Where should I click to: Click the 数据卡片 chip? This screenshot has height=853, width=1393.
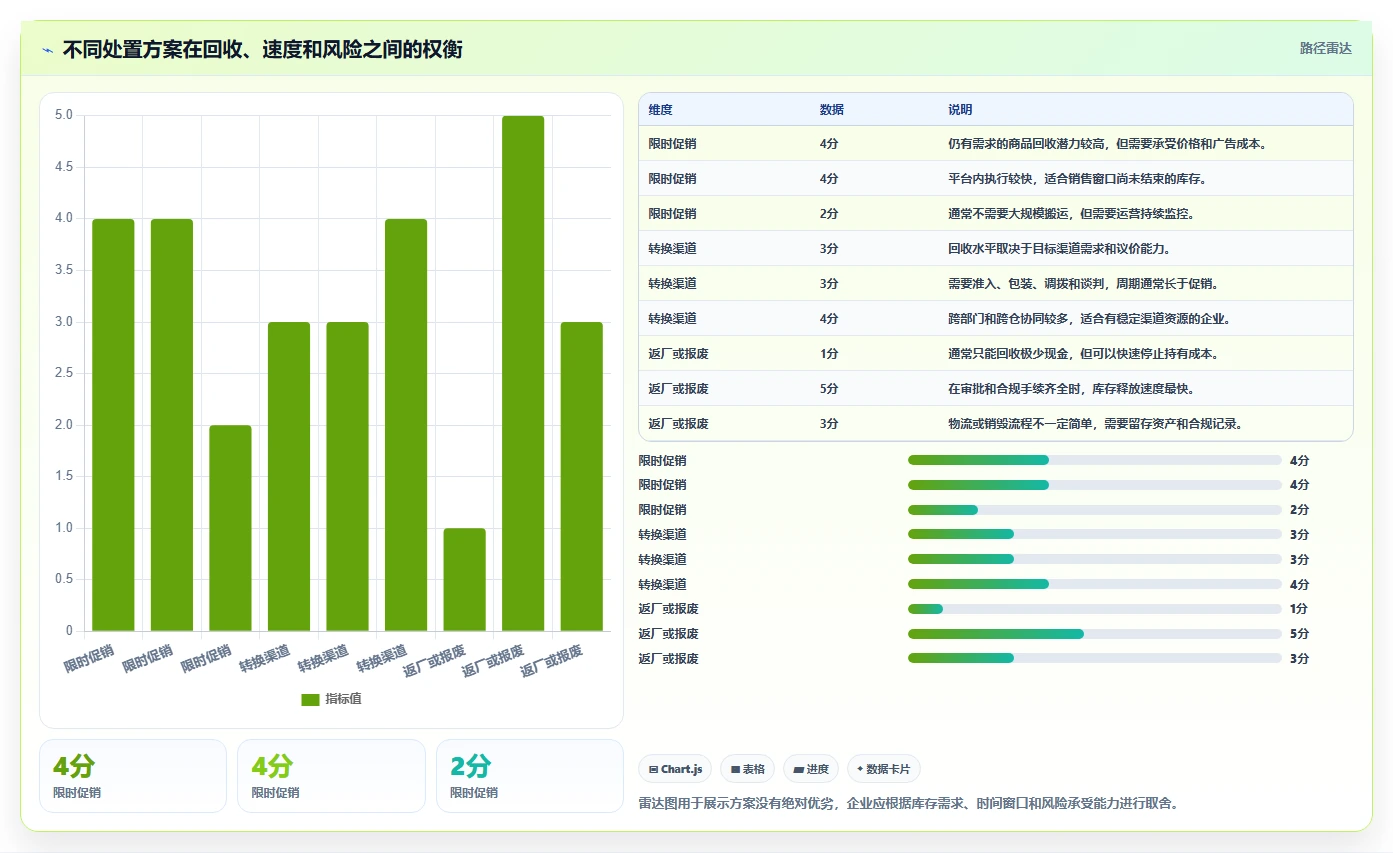(x=884, y=769)
